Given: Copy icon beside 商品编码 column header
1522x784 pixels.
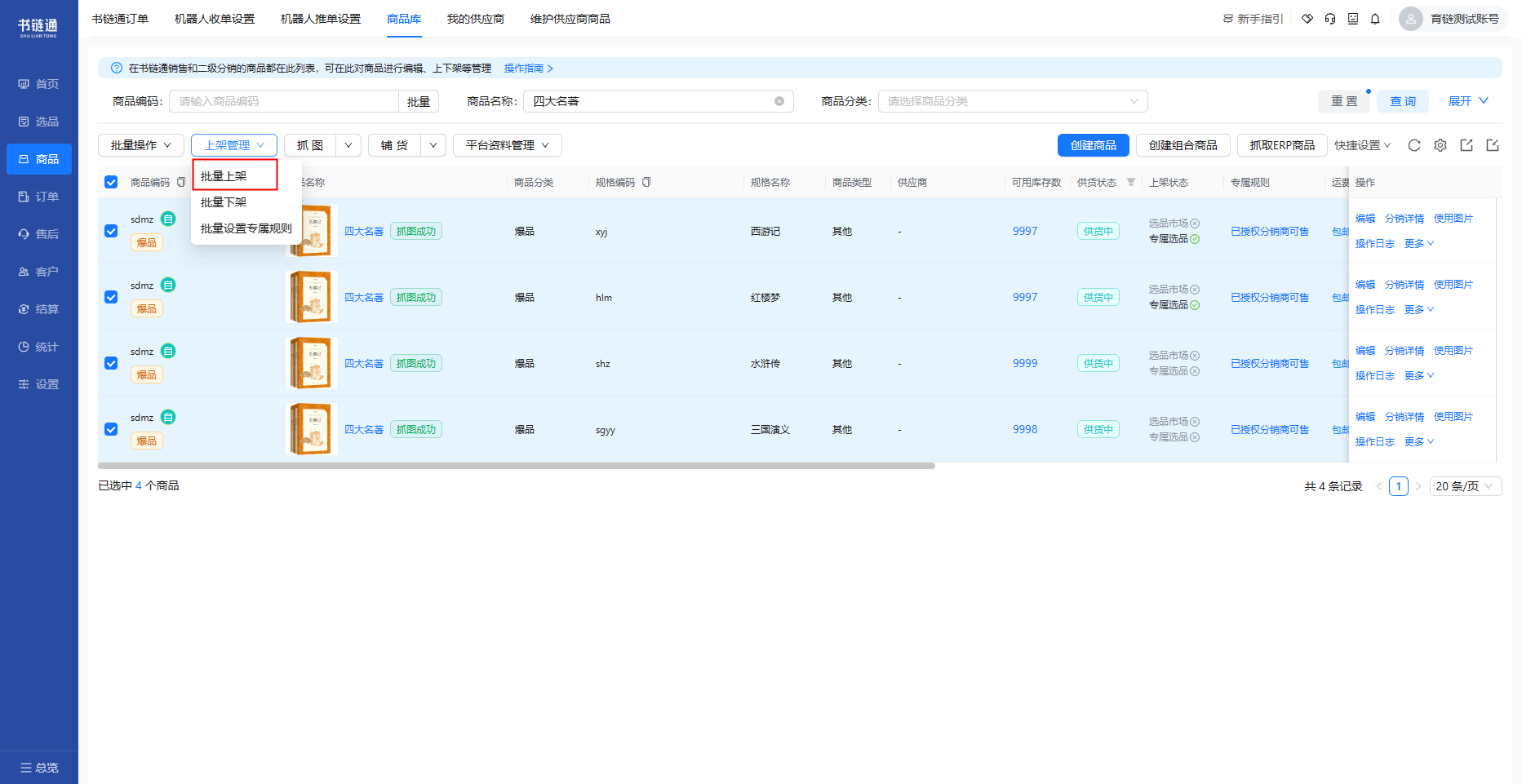Looking at the screenshot, I should pos(181,182).
